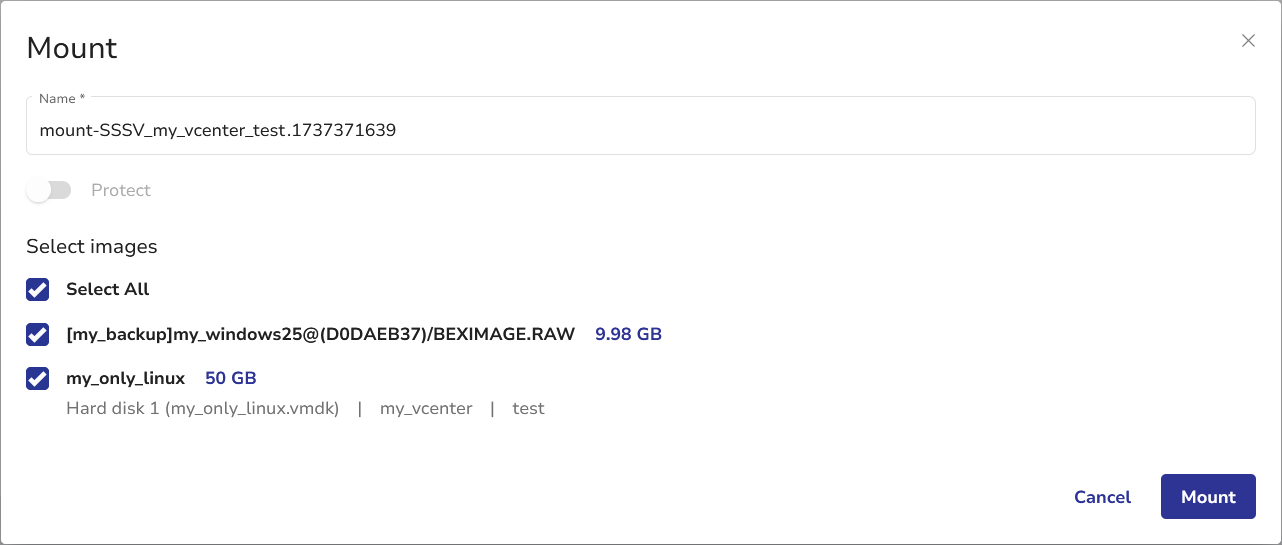
Task: Click the Hard disk 1 vmdk description
Action: pos(203,408)
